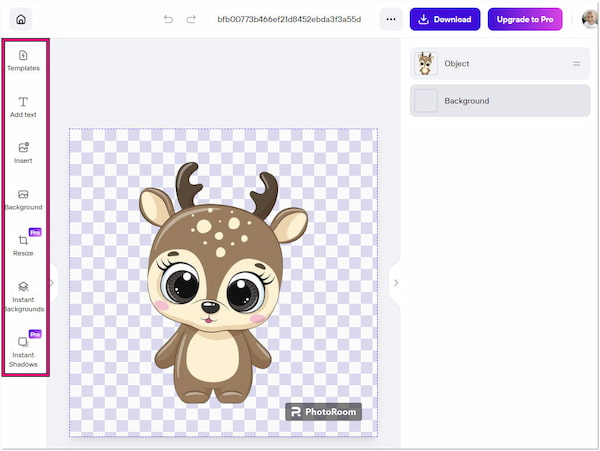Open Instant Backgrounds tool
Viewport: 600px width, 451px height.
[x=24, y=296]
